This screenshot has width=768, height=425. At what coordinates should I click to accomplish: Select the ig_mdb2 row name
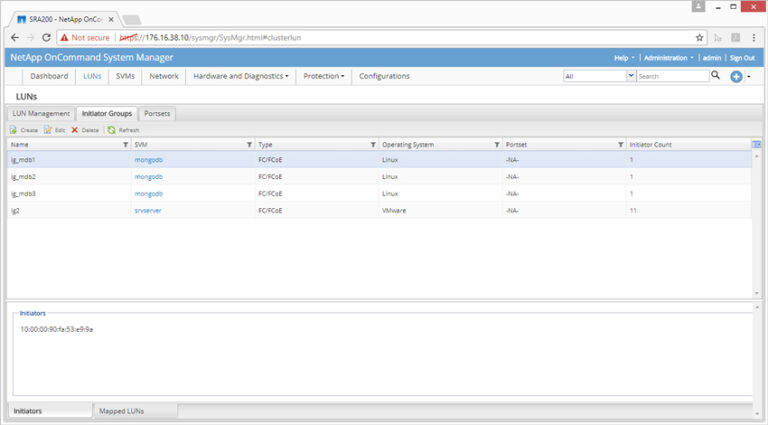point(23,177)
